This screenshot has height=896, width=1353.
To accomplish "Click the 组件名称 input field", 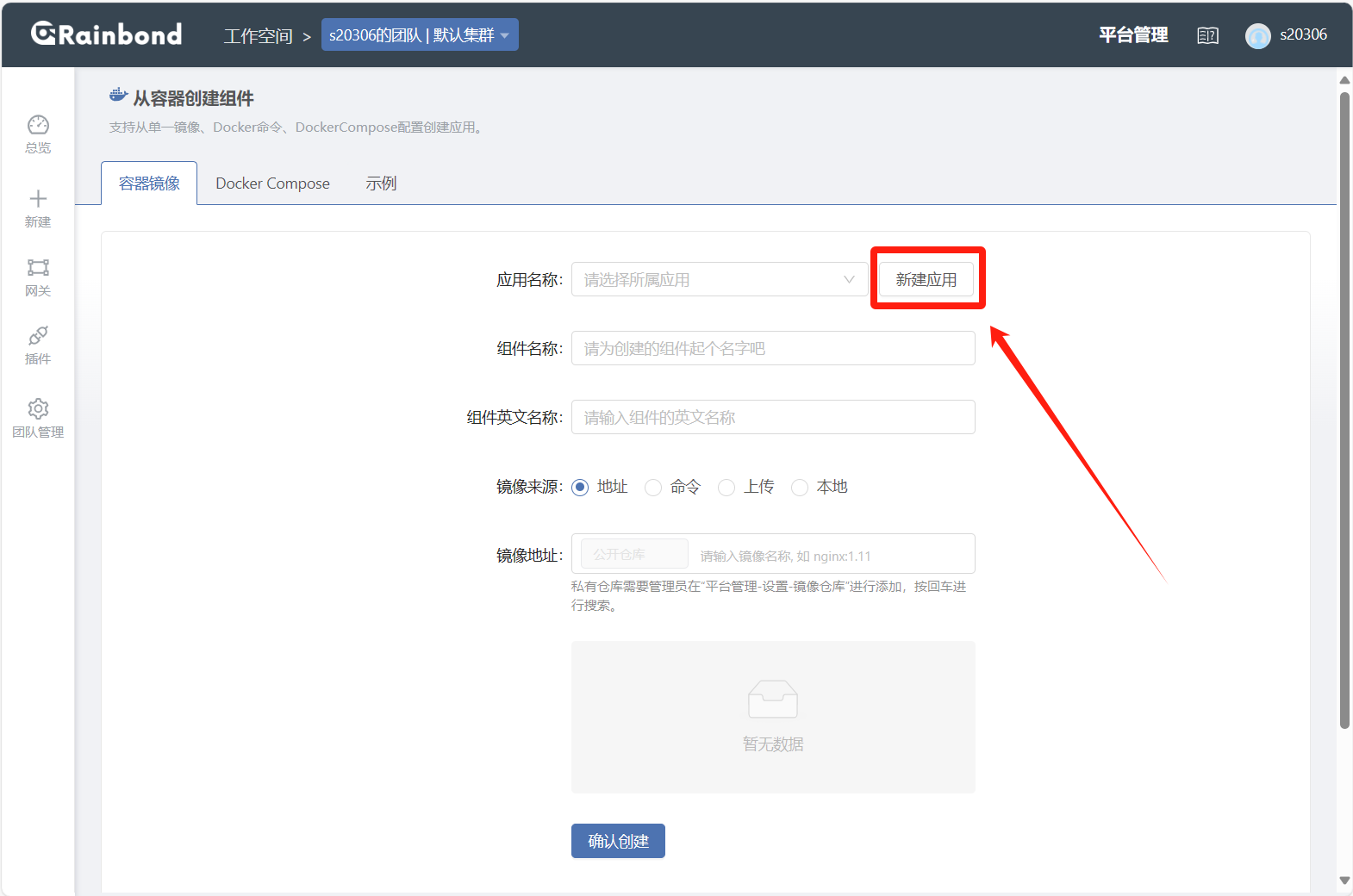I will pos(773,349).
